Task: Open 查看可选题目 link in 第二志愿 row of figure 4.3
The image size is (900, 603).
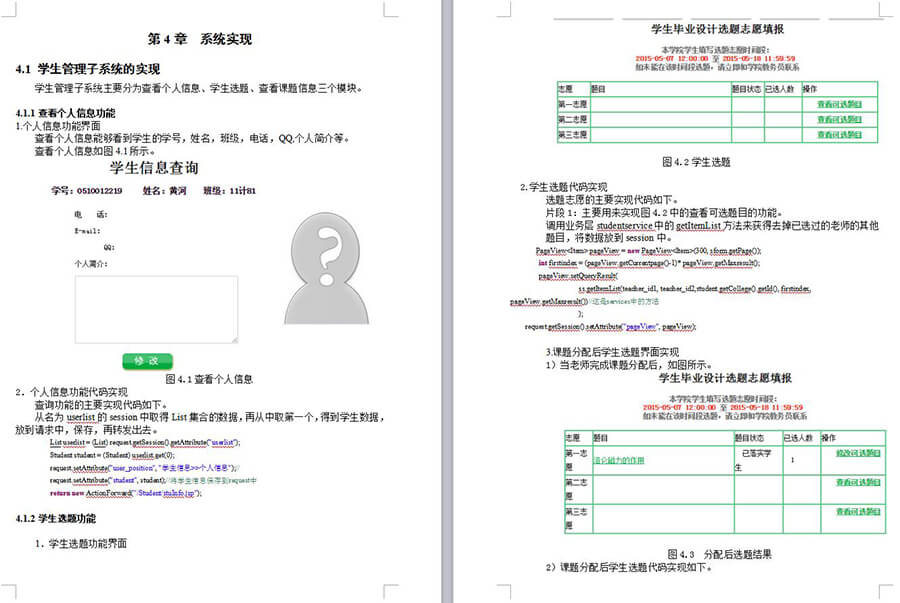Action: [858, 483]
